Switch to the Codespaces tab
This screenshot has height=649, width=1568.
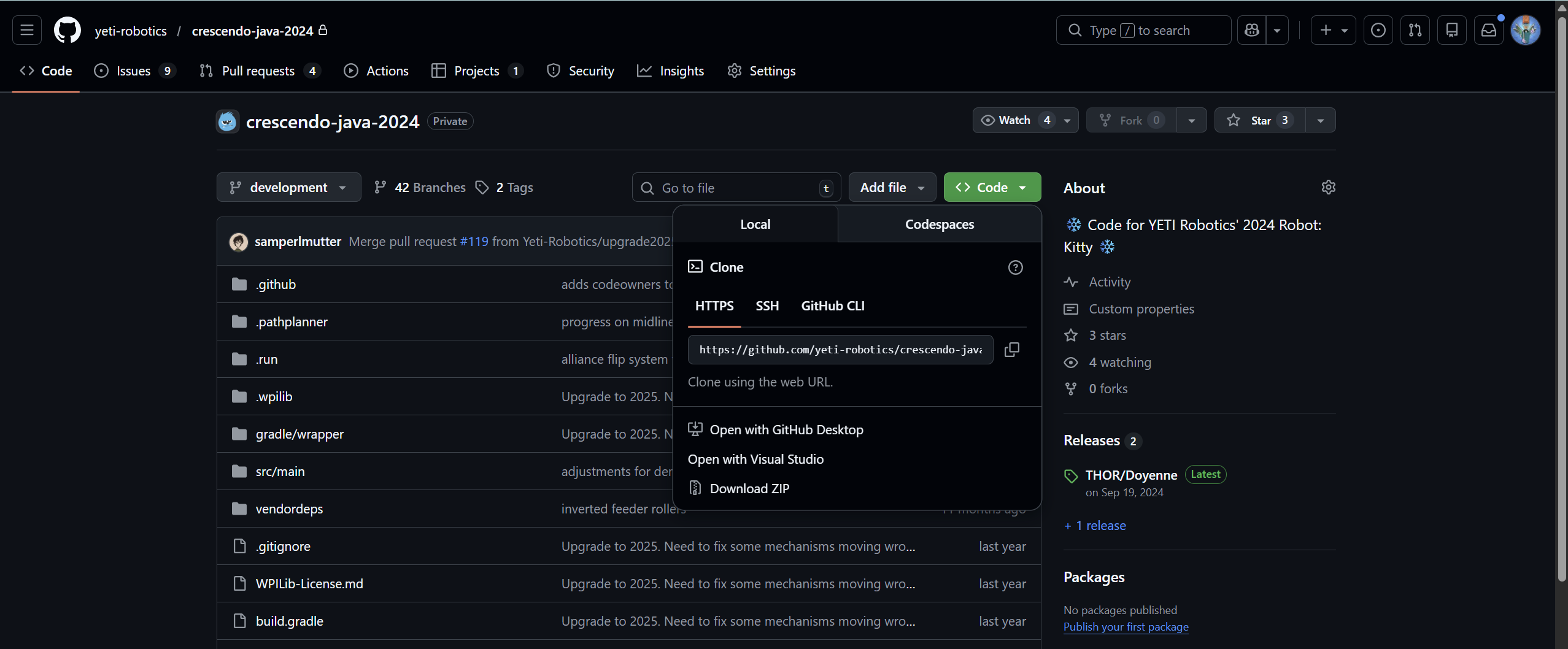pyautogui.click(x=939, y=225)
